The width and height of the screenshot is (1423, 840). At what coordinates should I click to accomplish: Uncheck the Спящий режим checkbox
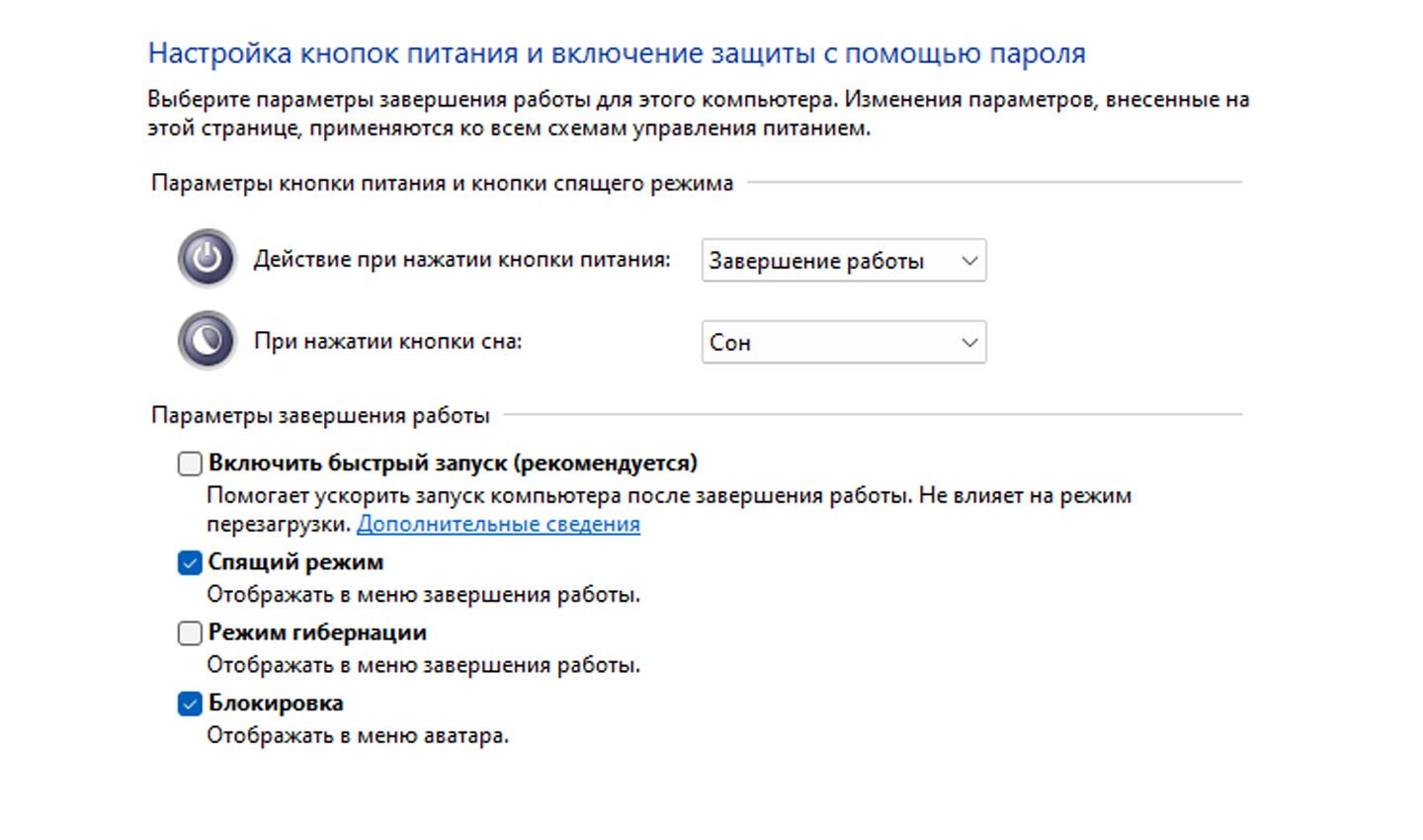point(190,563)
